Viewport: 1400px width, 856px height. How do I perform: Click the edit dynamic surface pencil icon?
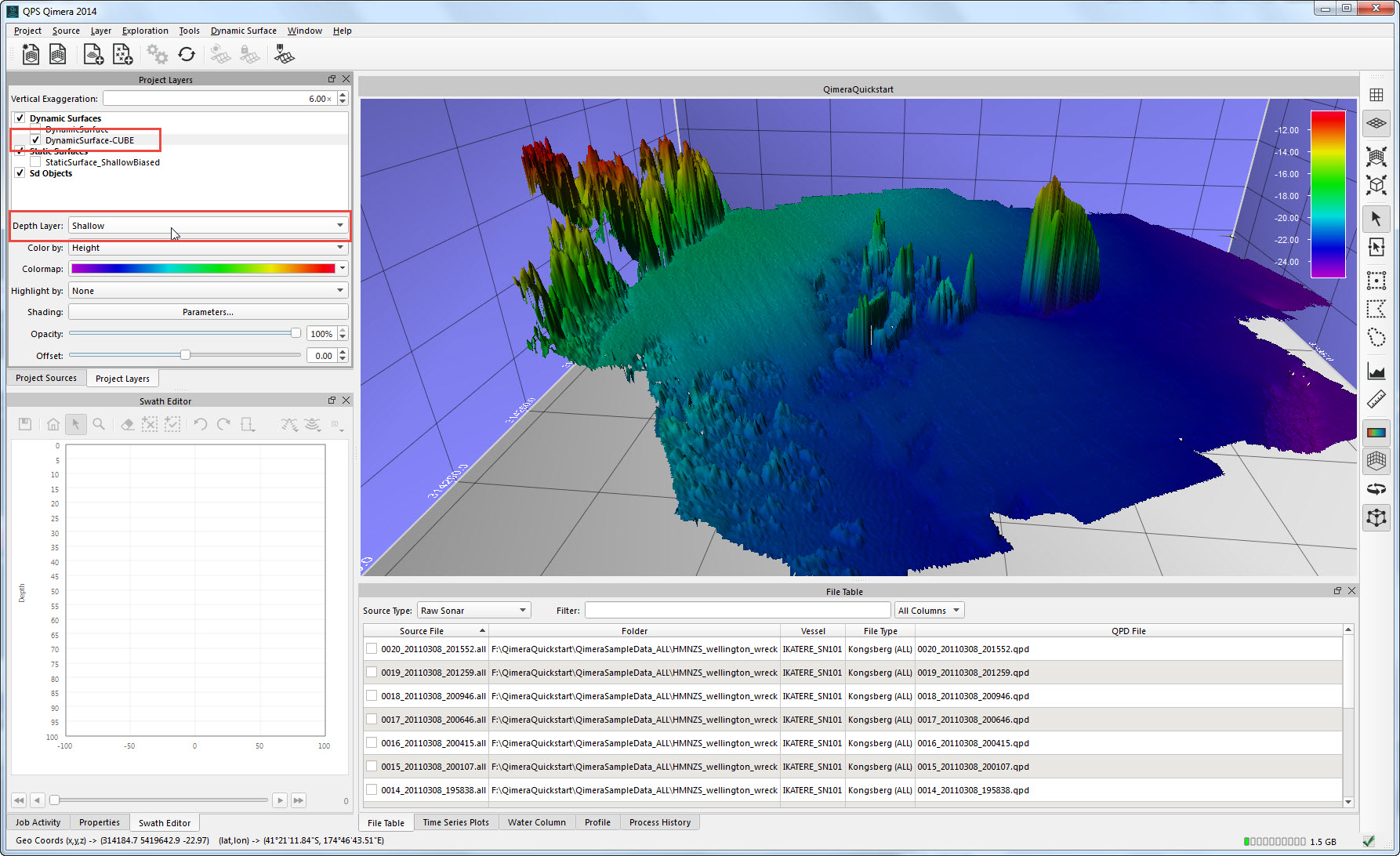285,54
